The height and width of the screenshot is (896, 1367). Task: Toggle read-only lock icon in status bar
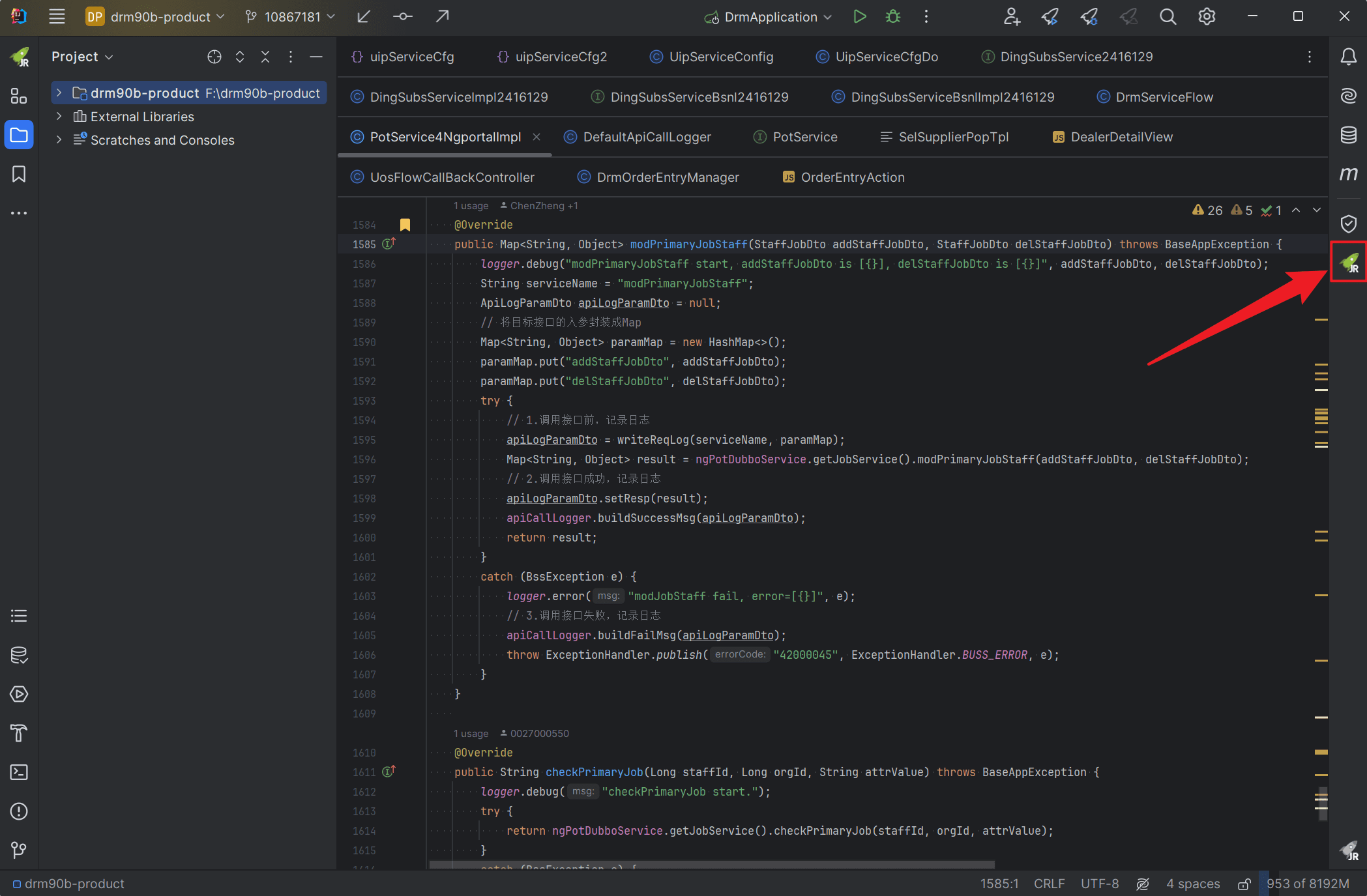1244,884
